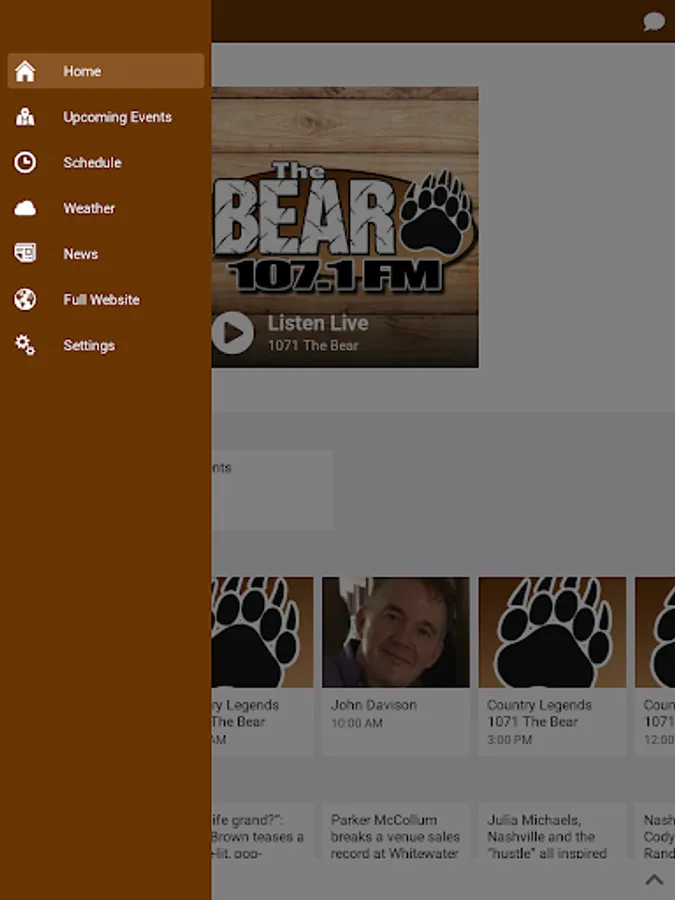Viewport: 675px width, 900px height.
Task: Open Country Legends 3:00 PM paw thumbnail
Action: click(552, 632)
